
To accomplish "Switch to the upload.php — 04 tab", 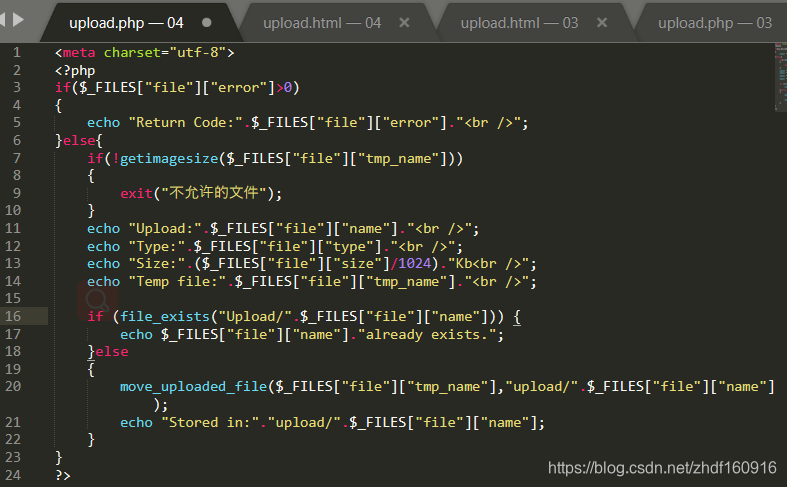I will click(x=126, y=22).
